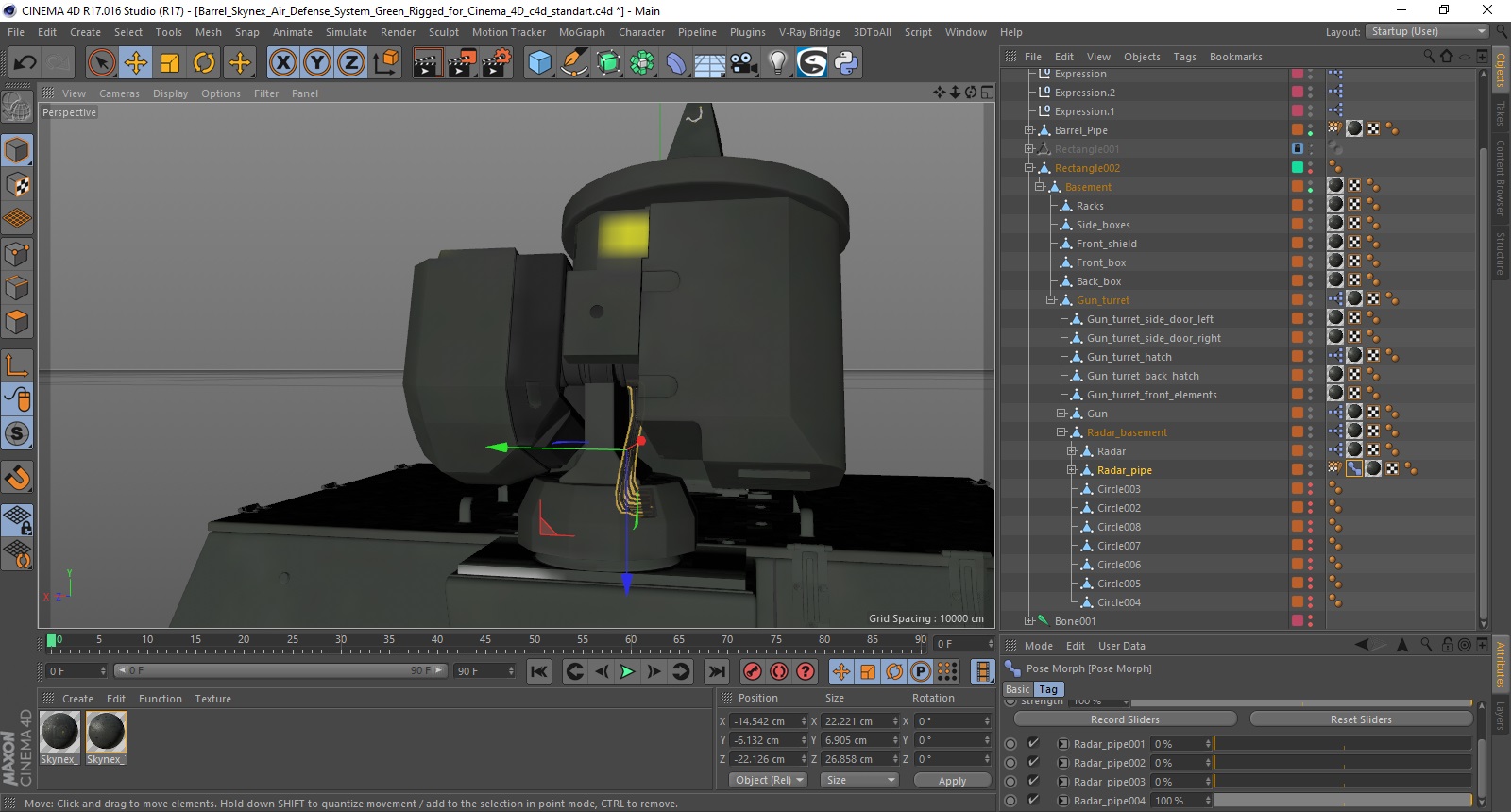Switch to Texture mode in left toolbar

[x=18, y=185]
